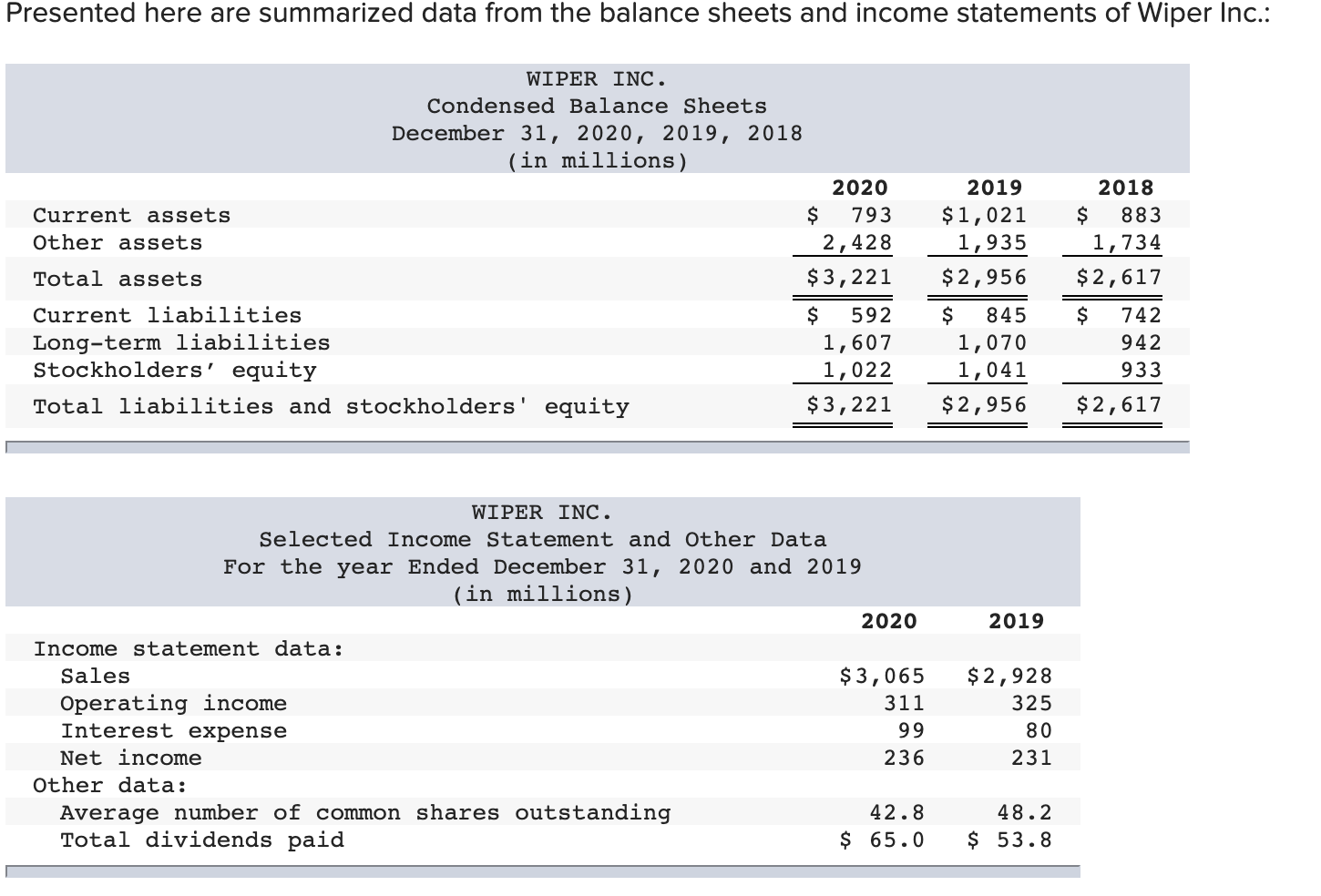Click the Operating income label

click(173, 703)
